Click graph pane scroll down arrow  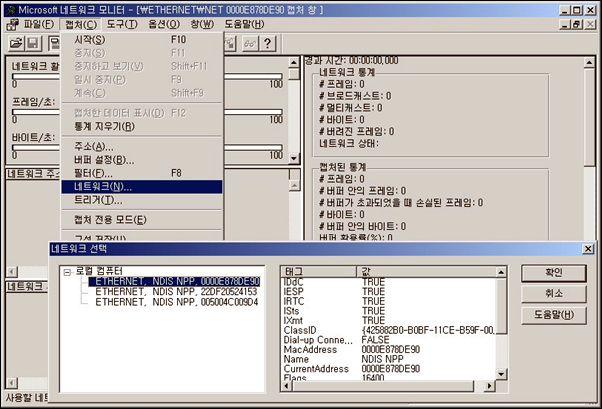coord(294,158)
